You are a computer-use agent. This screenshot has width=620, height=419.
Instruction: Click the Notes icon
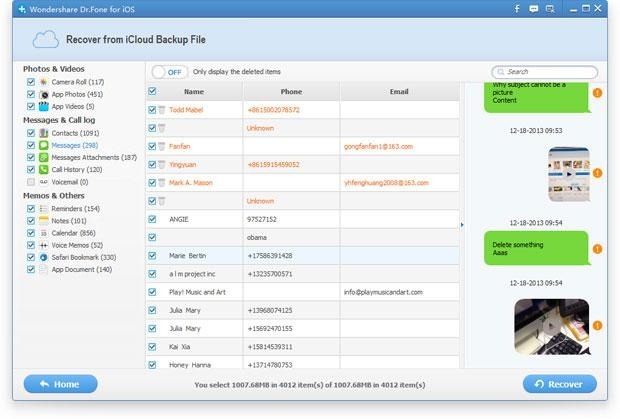point(43,221)
